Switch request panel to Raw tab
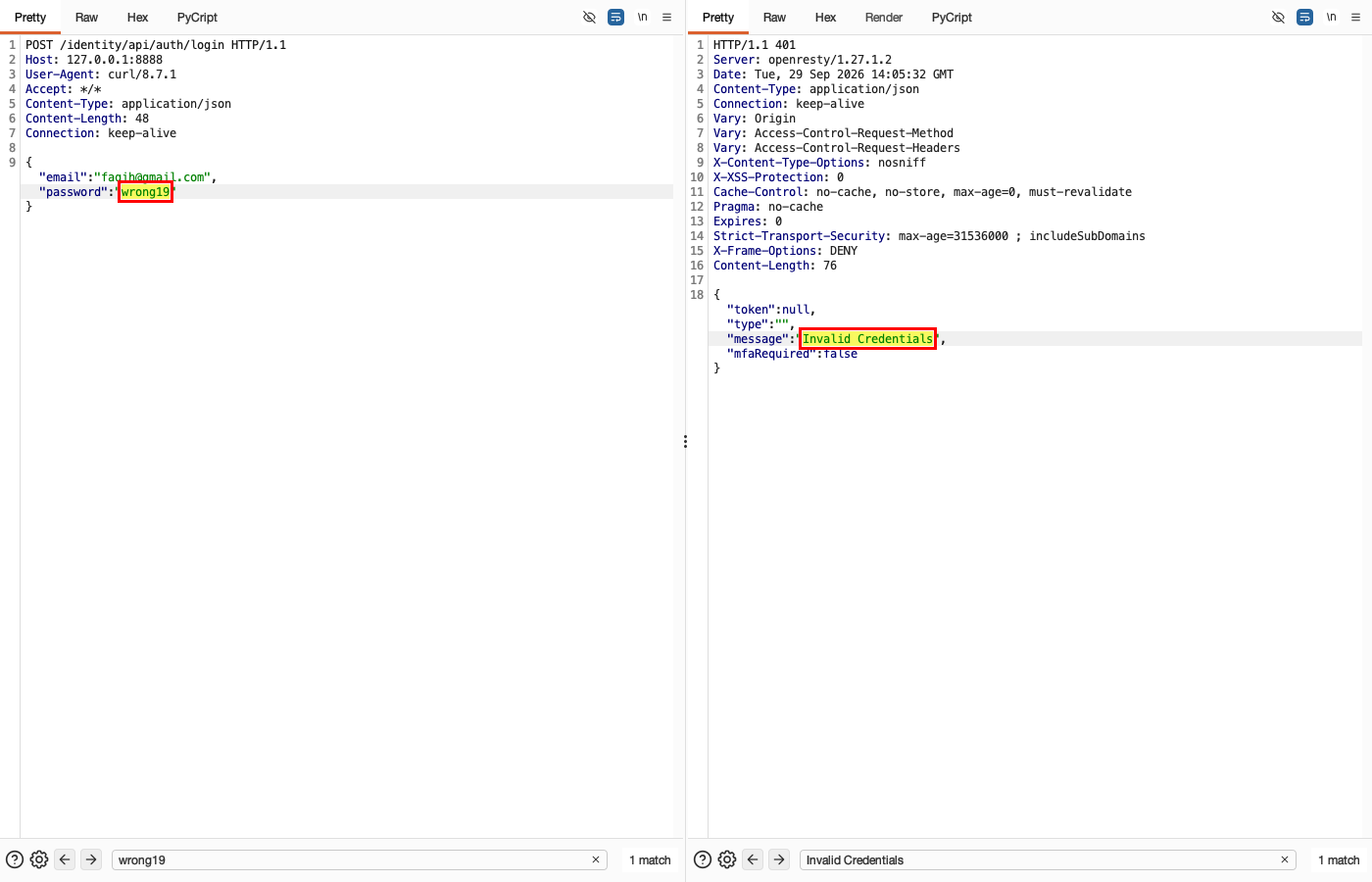The image size is (1372, 882). point(86,18)
